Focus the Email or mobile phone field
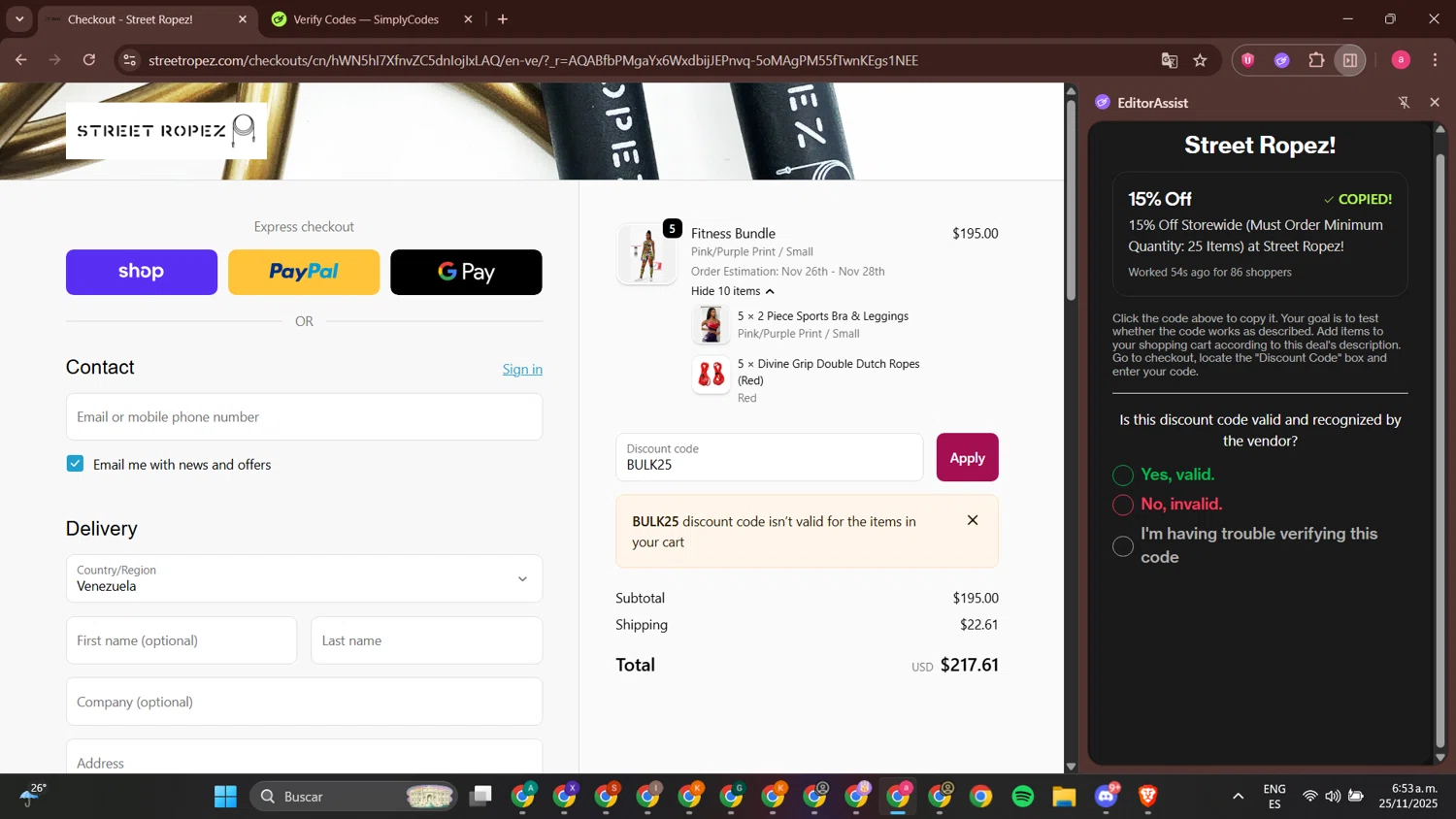Screen dimensions: 1456x819 [x=304, y=416]
